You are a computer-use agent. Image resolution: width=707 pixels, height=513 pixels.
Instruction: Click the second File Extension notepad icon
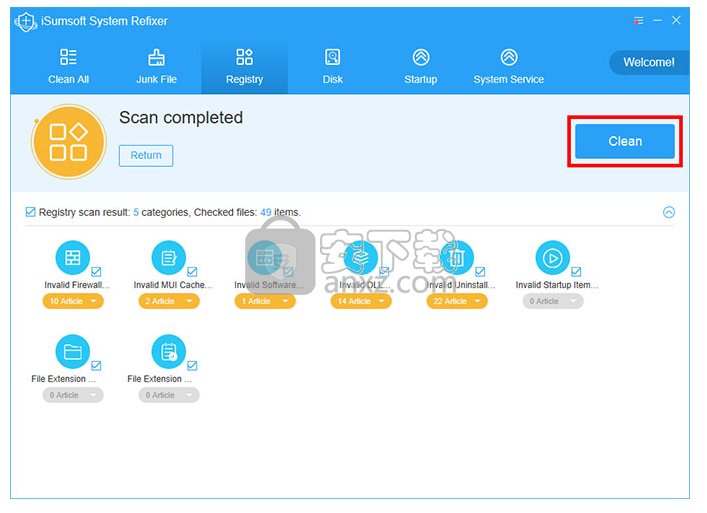169,351
